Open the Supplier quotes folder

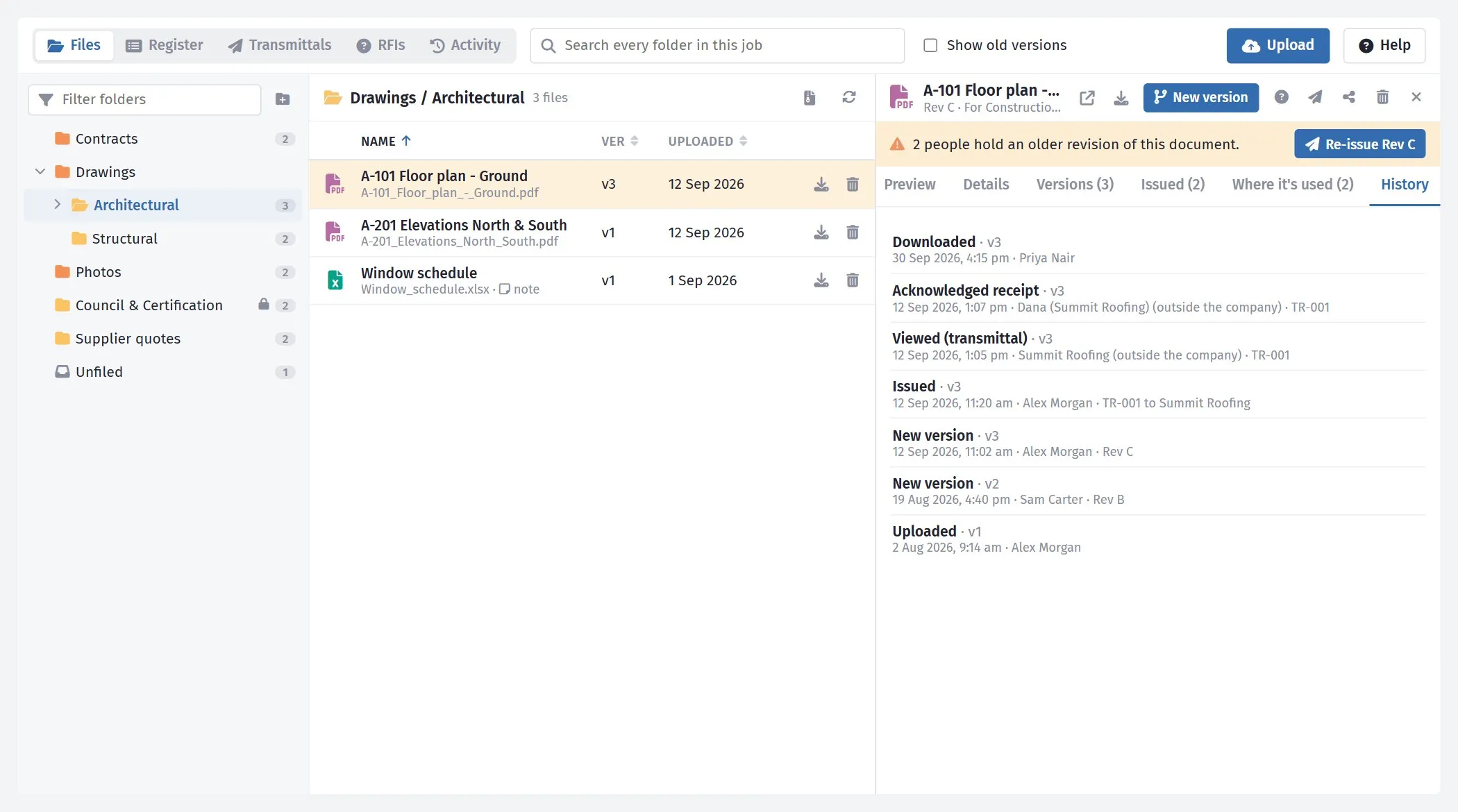coord(163,339)
